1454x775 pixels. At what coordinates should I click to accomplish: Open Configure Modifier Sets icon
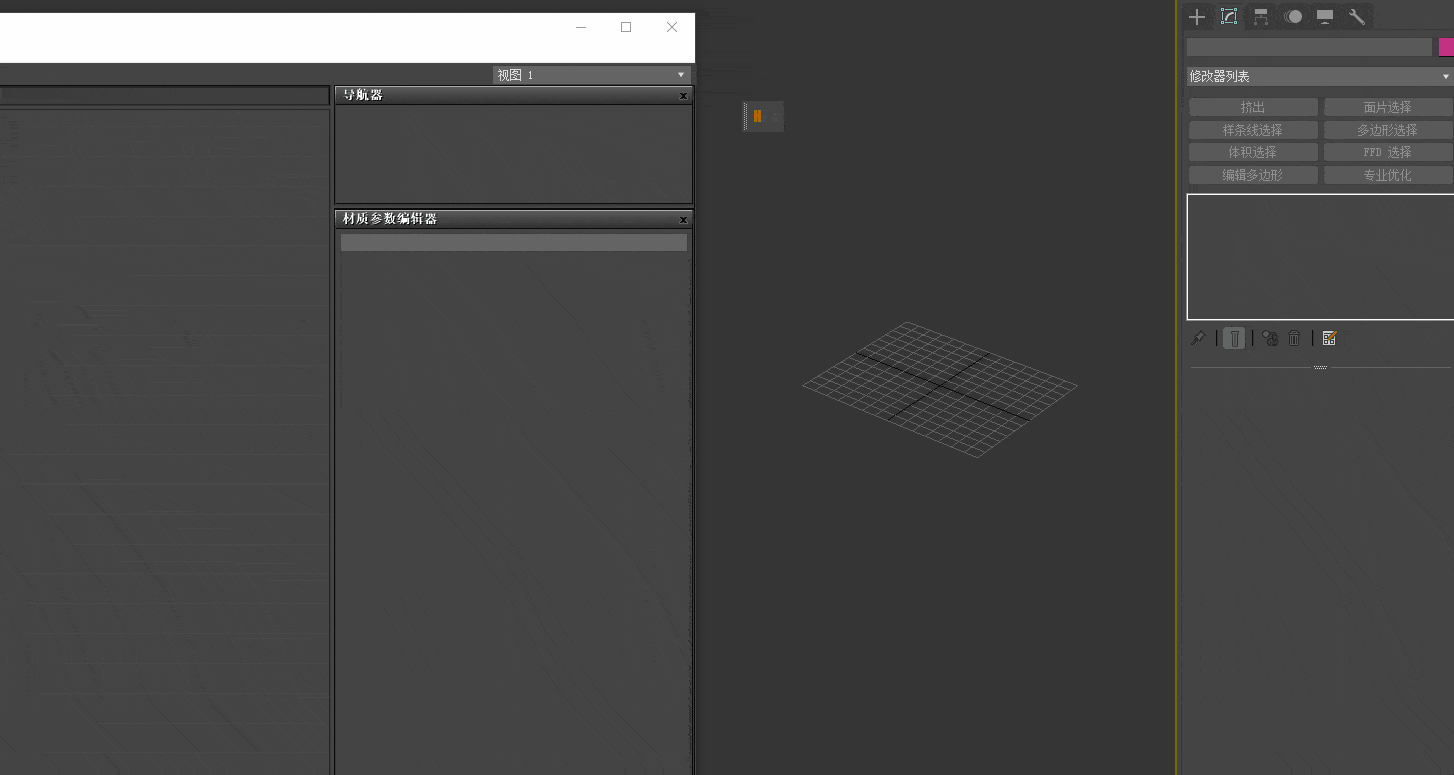(1329, 339)
